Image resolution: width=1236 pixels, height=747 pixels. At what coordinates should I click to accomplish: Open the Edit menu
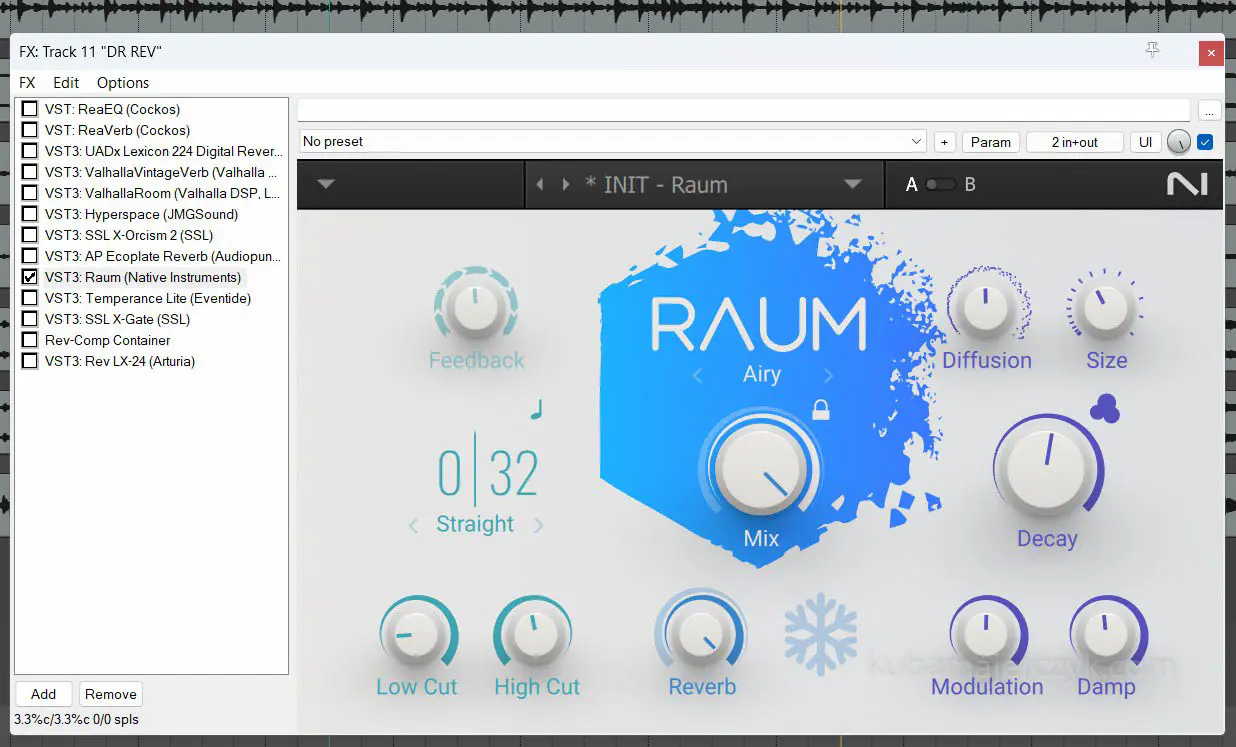pos(66,83)
